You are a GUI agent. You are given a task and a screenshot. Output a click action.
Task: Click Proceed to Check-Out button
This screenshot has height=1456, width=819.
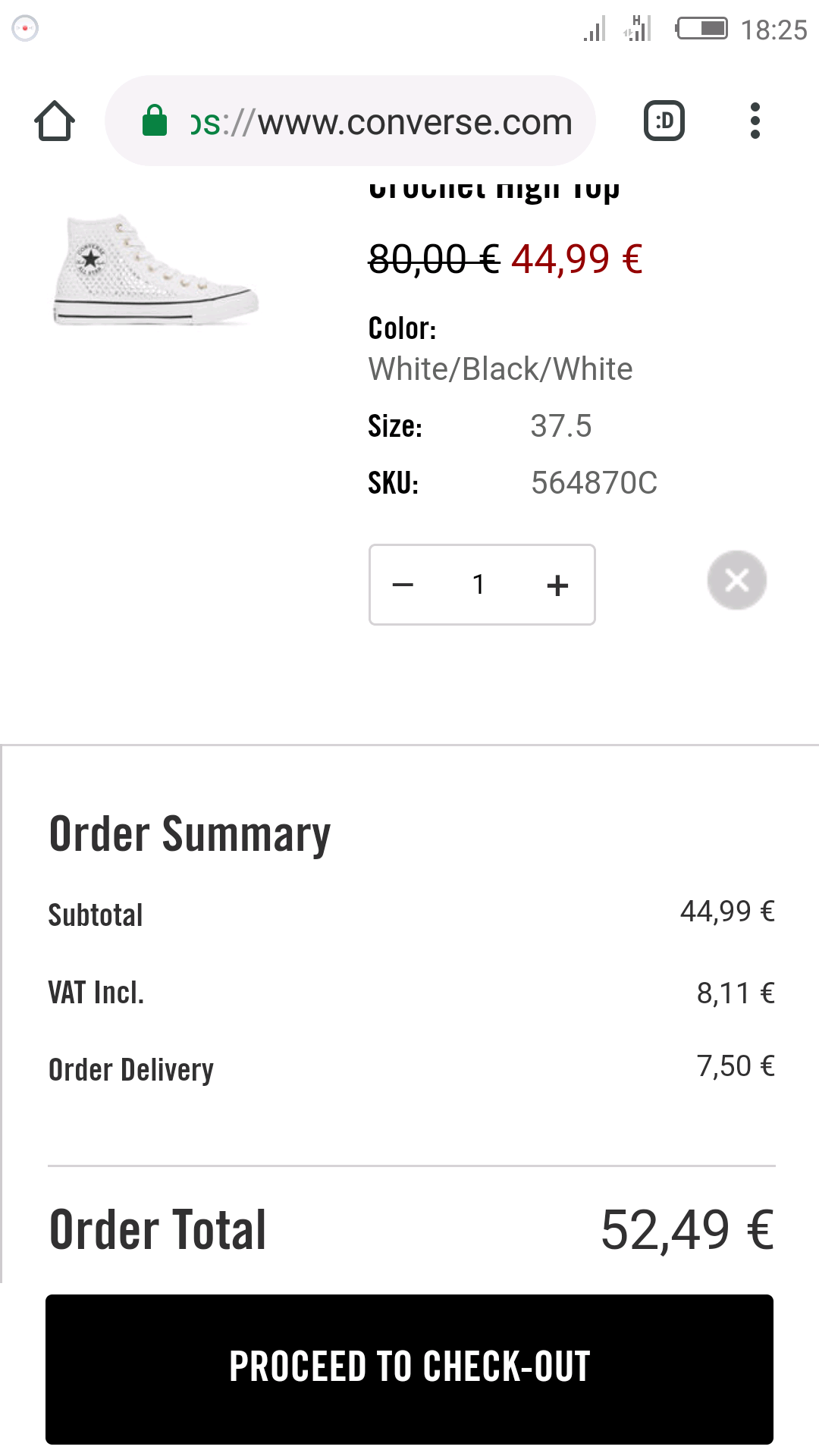click(409, 1369)
